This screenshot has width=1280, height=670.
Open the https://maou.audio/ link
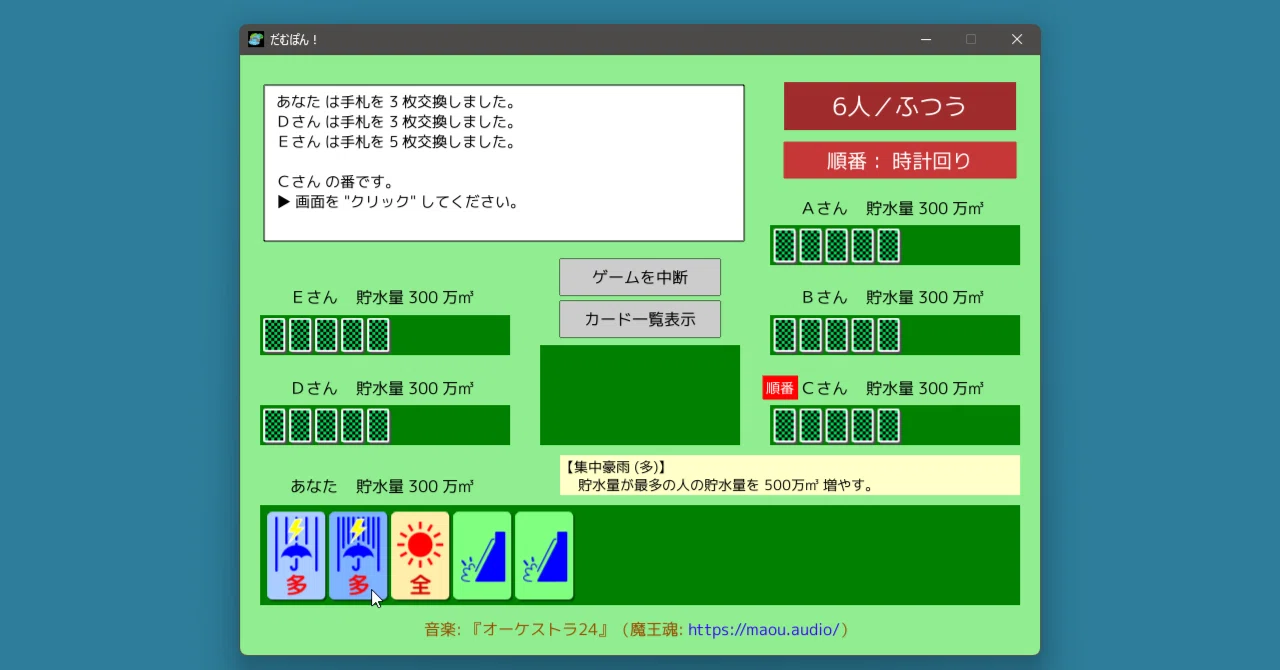pyautogui.click(x=764, y=630)
